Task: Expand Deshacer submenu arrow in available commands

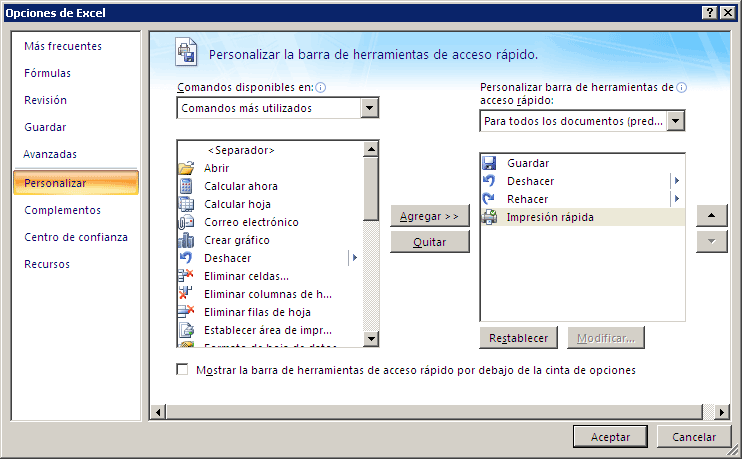Action: pyautogui.click(x=354, y=258)
